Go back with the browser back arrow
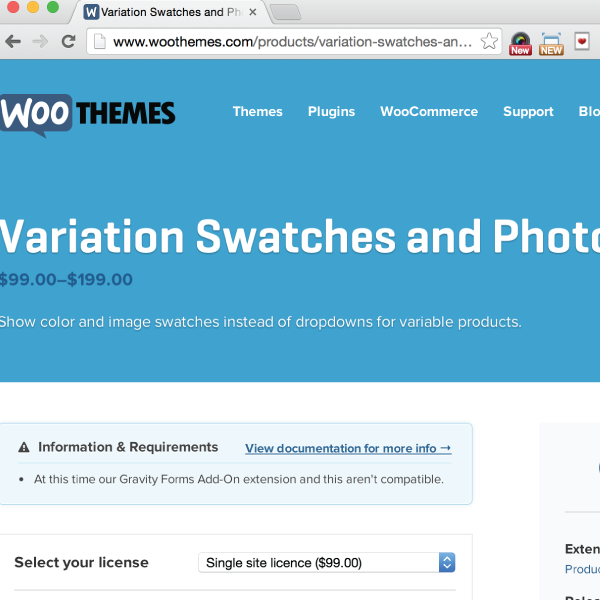The height and width of the screenshot is (600, 600). [x=13, y=41]
